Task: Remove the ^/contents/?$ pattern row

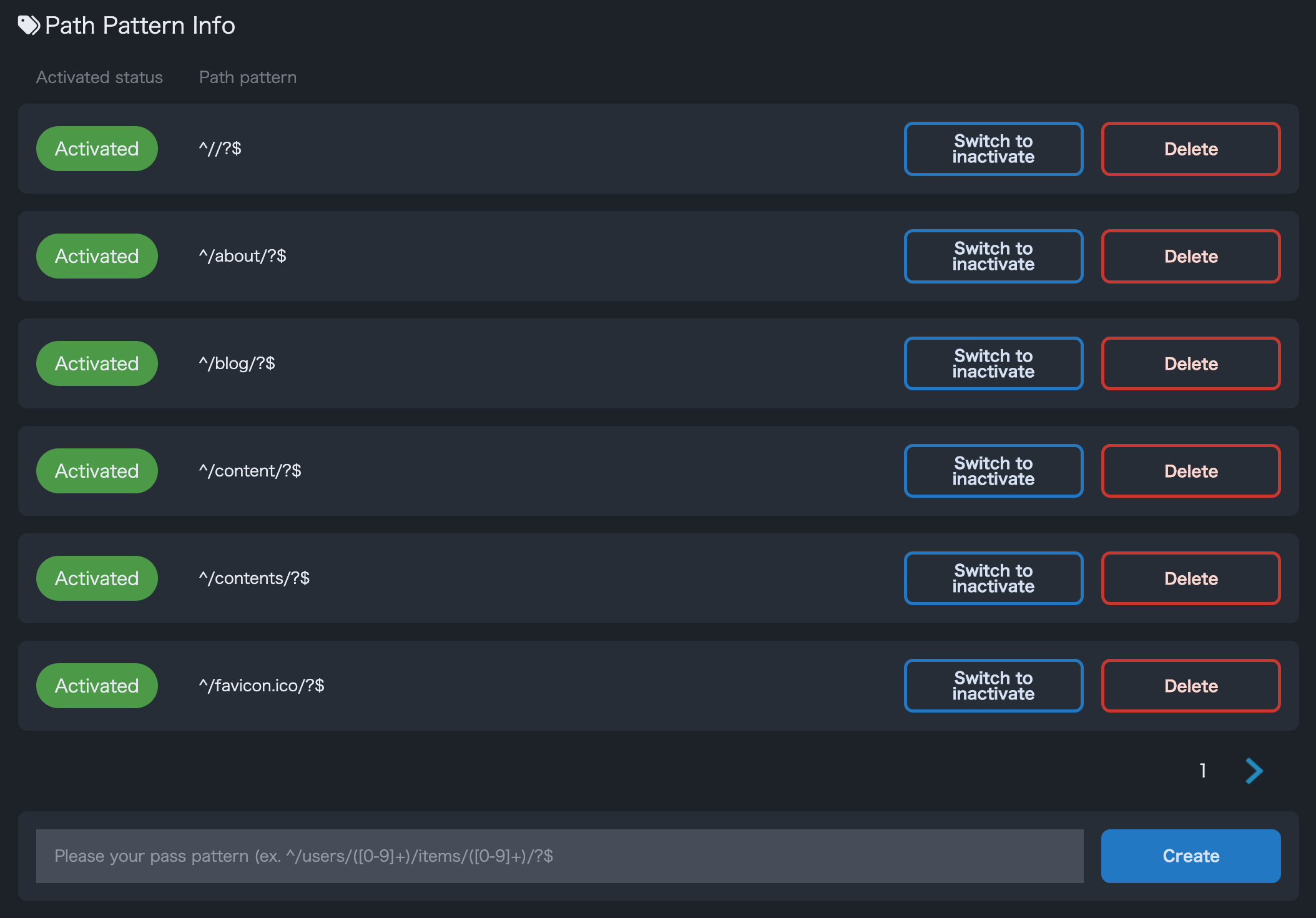Action: (1191, 578)
